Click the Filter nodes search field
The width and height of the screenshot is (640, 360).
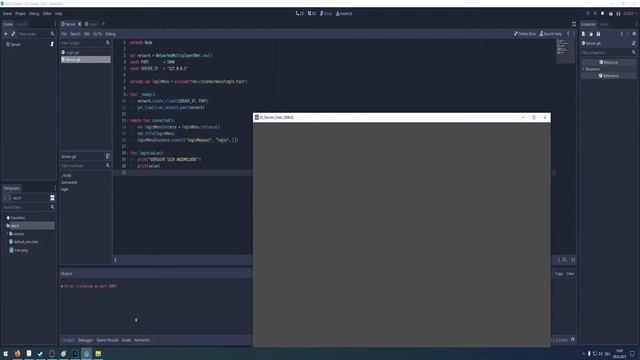tap(36, 34)
